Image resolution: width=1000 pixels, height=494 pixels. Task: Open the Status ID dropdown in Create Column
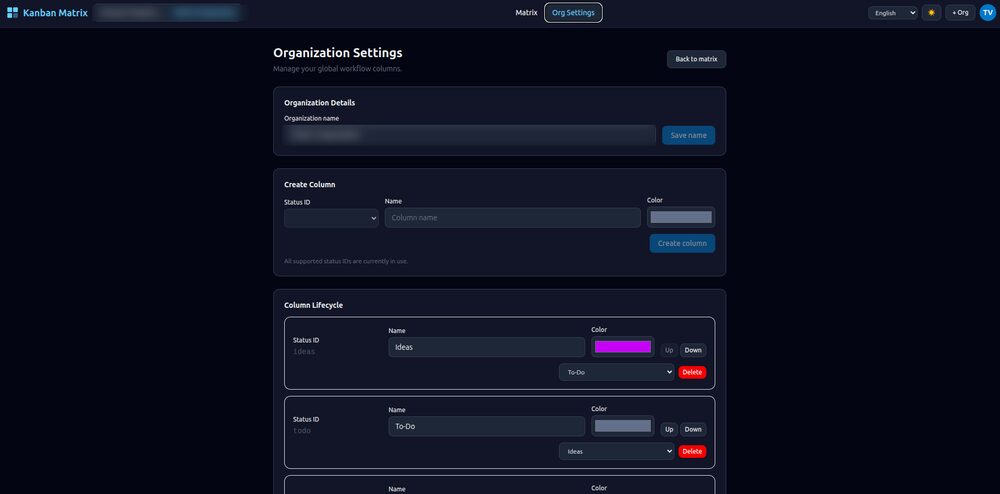point(331,218)
